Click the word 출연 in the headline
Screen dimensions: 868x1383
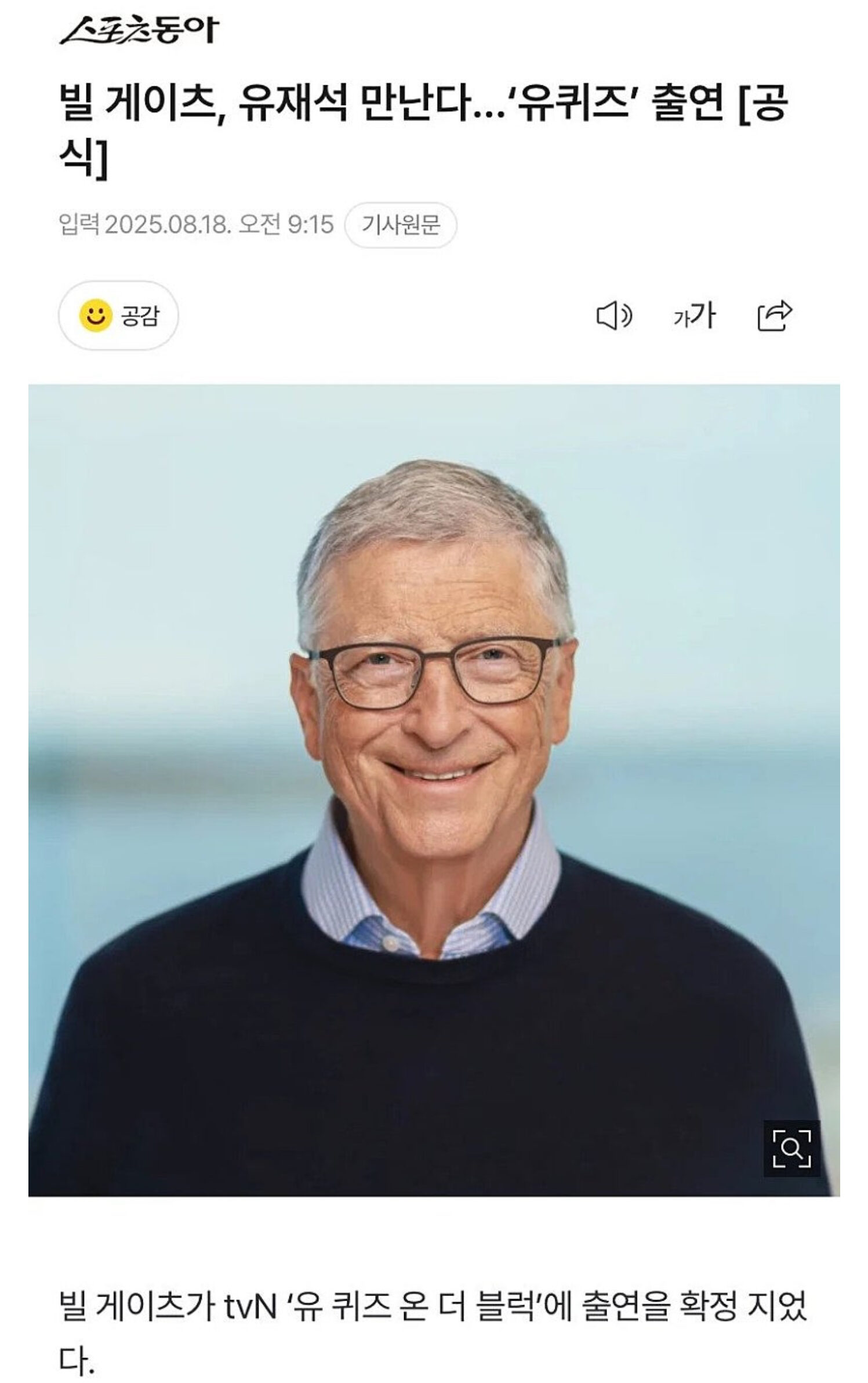(688, 105)
